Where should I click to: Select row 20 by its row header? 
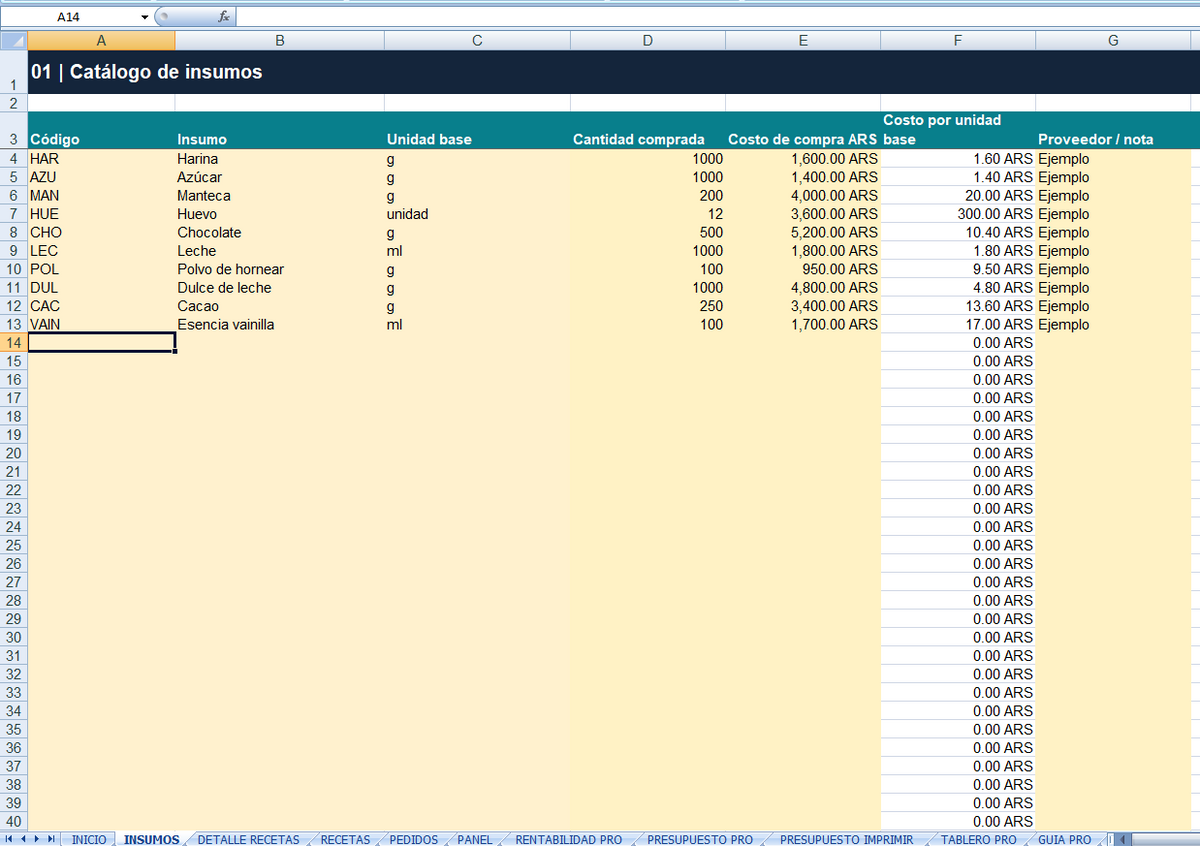coord(14,453)
